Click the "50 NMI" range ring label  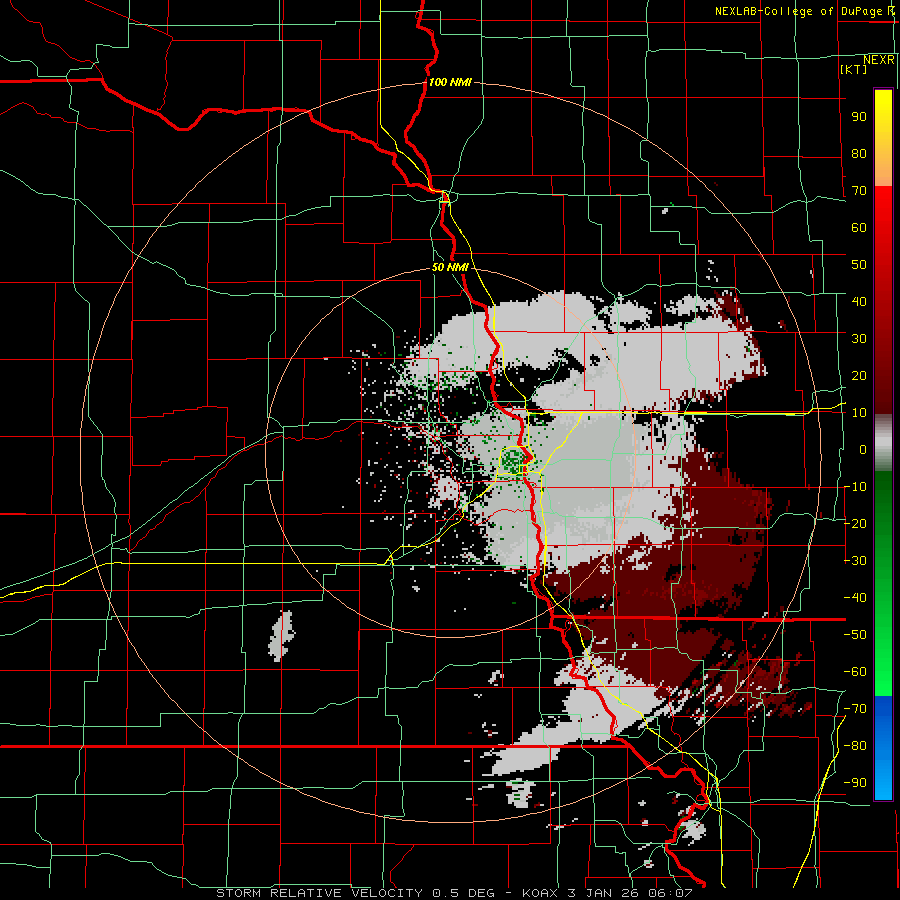(450, 267)
